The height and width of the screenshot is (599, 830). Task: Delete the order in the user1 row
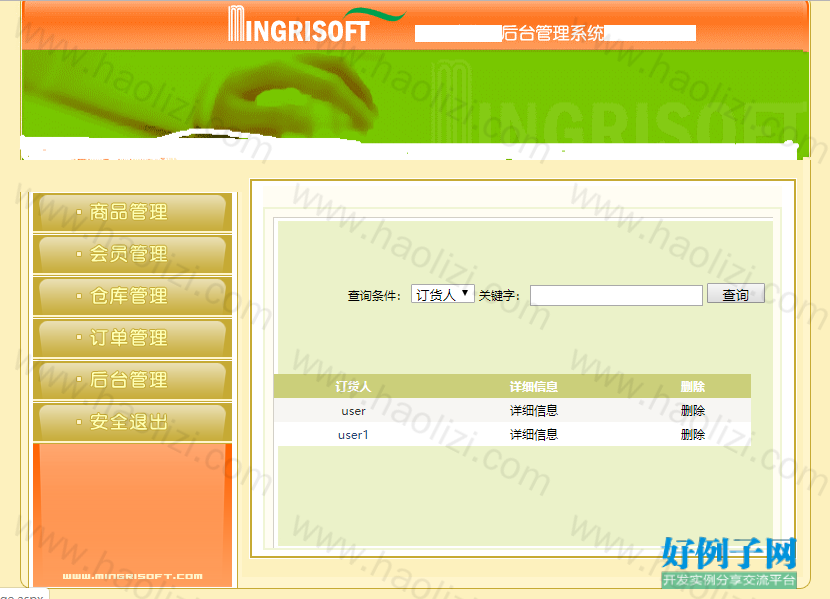click(x=692, y=434)
